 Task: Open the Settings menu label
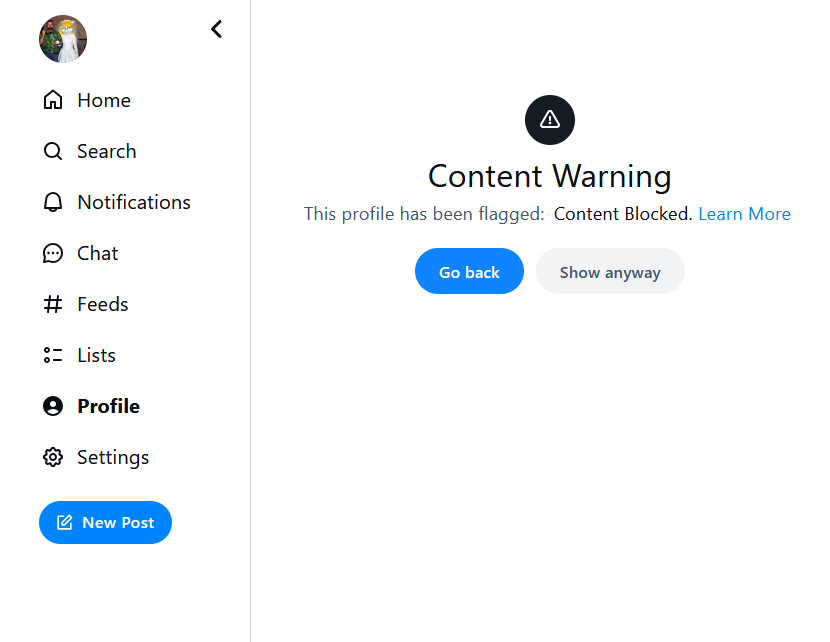[113, 458]
